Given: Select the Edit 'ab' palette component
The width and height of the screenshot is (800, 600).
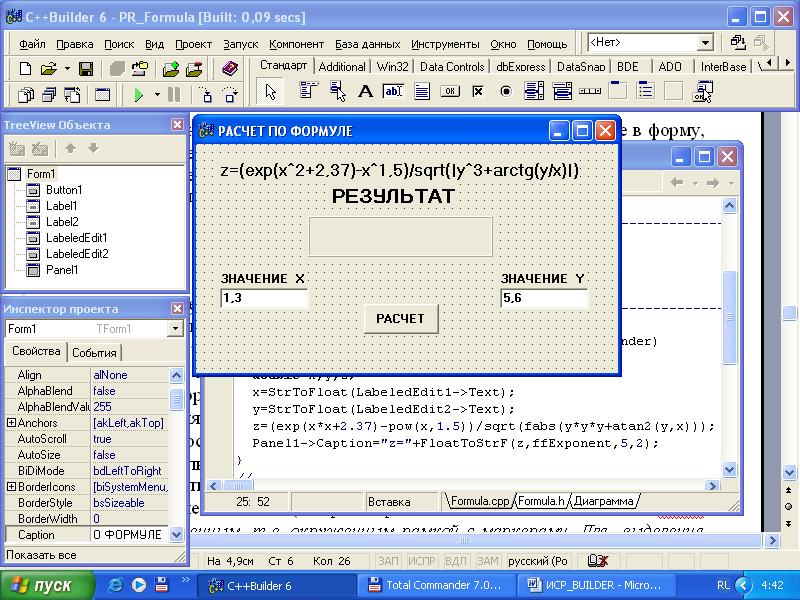Looking at the screenshot, I should 393,91.
